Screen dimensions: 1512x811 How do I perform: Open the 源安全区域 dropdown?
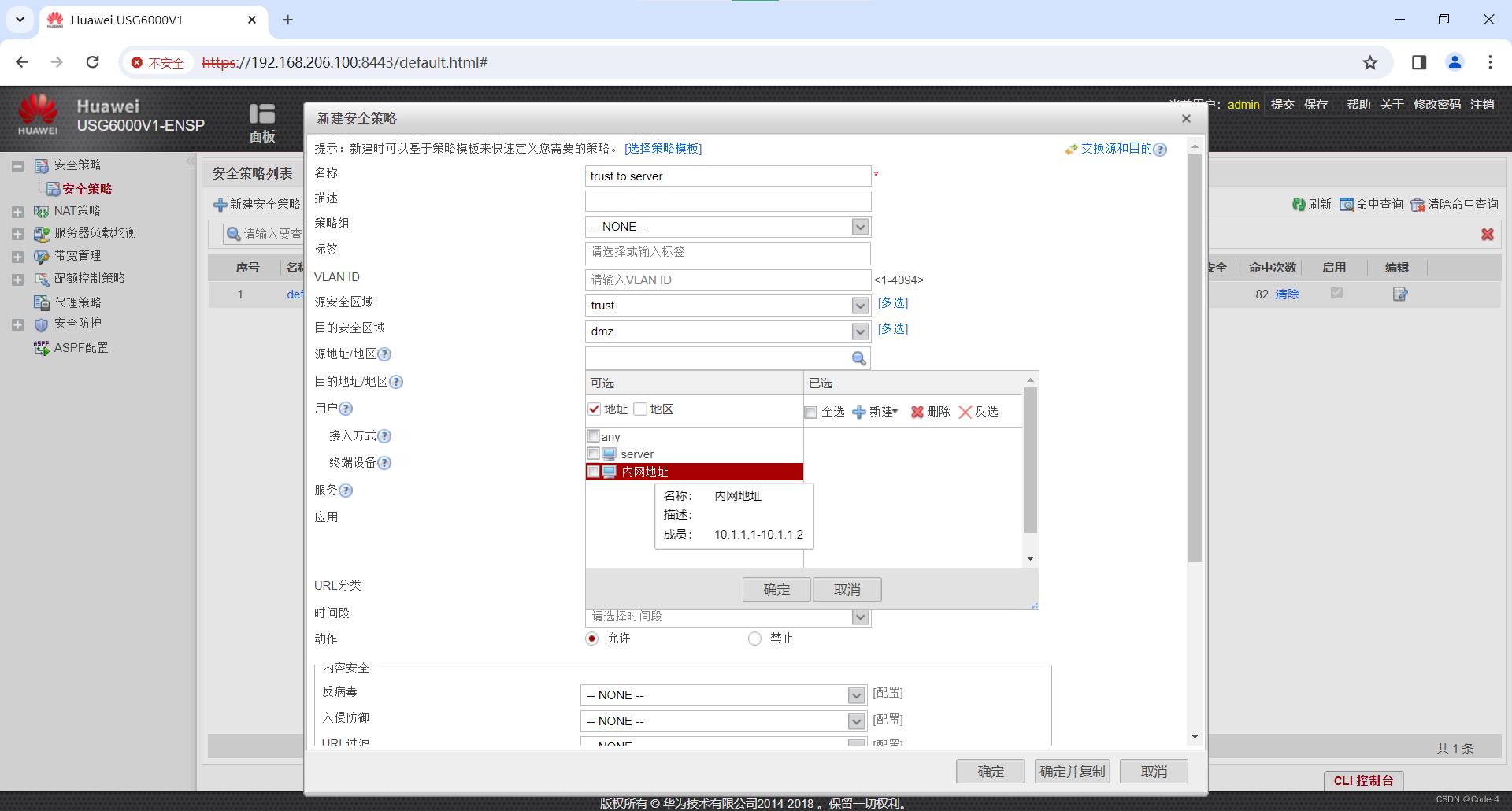(x=861, y=306)
